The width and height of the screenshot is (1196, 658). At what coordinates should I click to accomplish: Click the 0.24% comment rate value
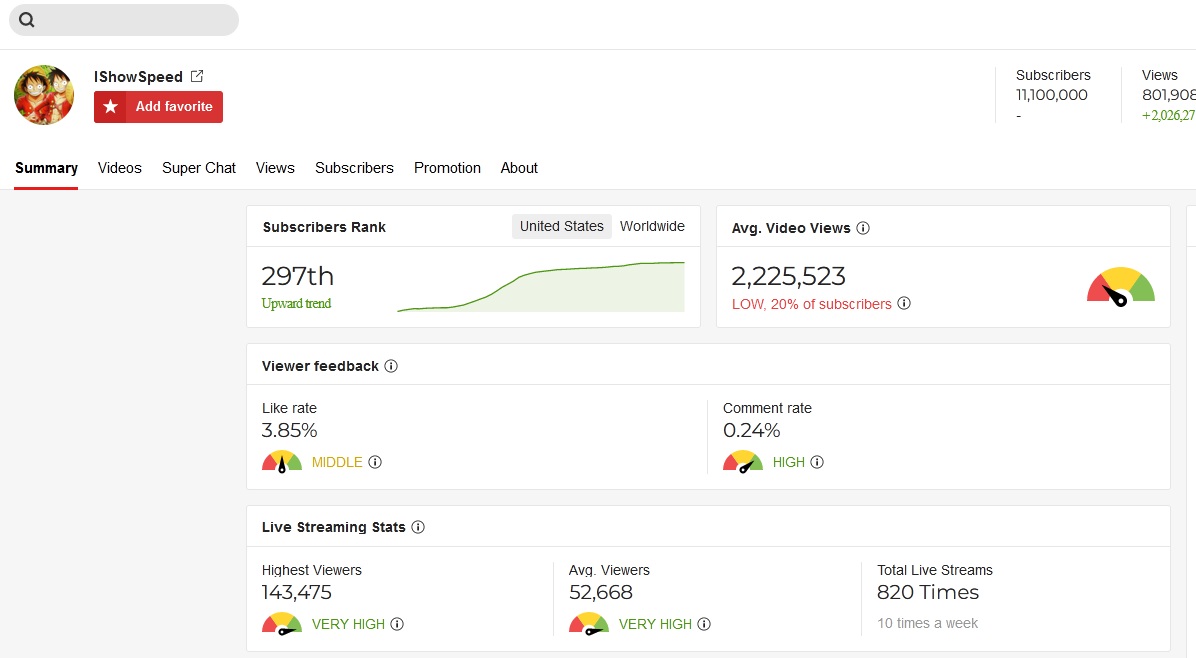751,430
